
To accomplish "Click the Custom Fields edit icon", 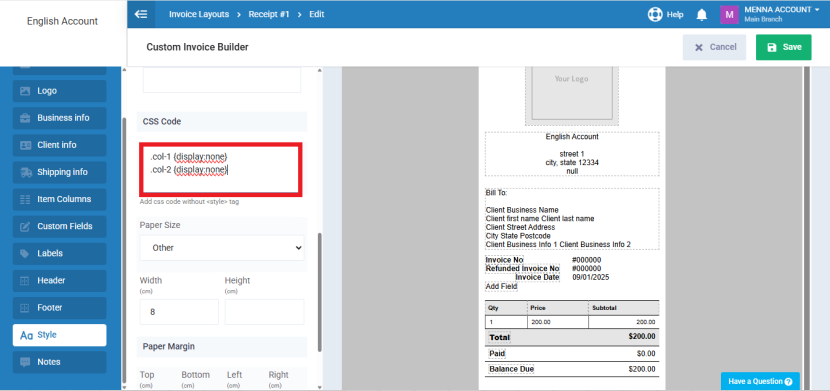I will tap(25, 226).
